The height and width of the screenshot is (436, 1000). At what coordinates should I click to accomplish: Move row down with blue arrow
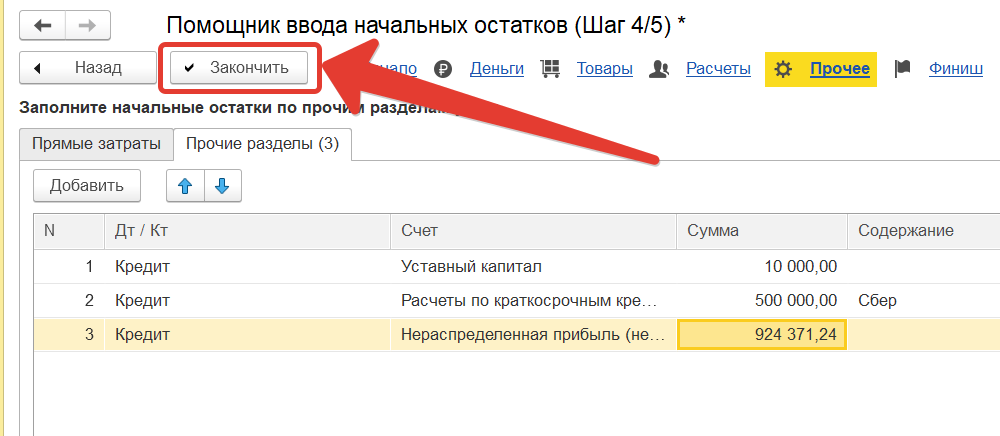pos(222,185)
